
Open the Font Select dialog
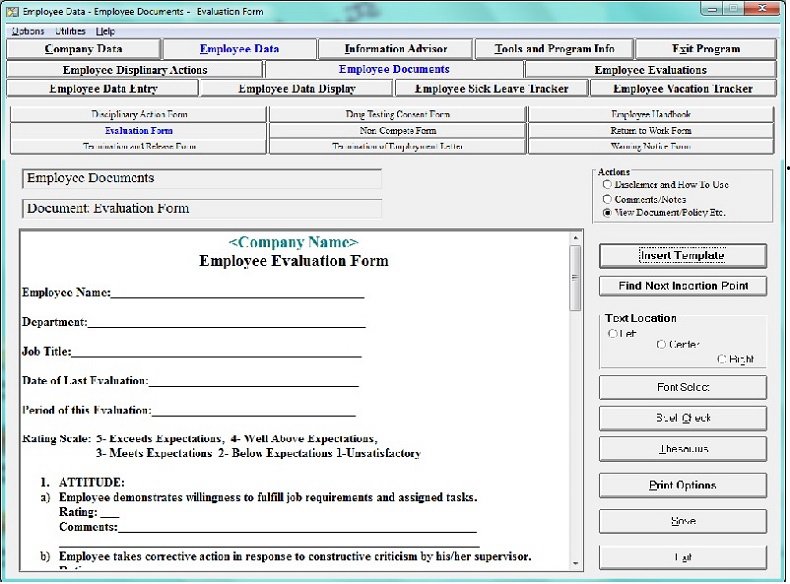pos(683,387)
